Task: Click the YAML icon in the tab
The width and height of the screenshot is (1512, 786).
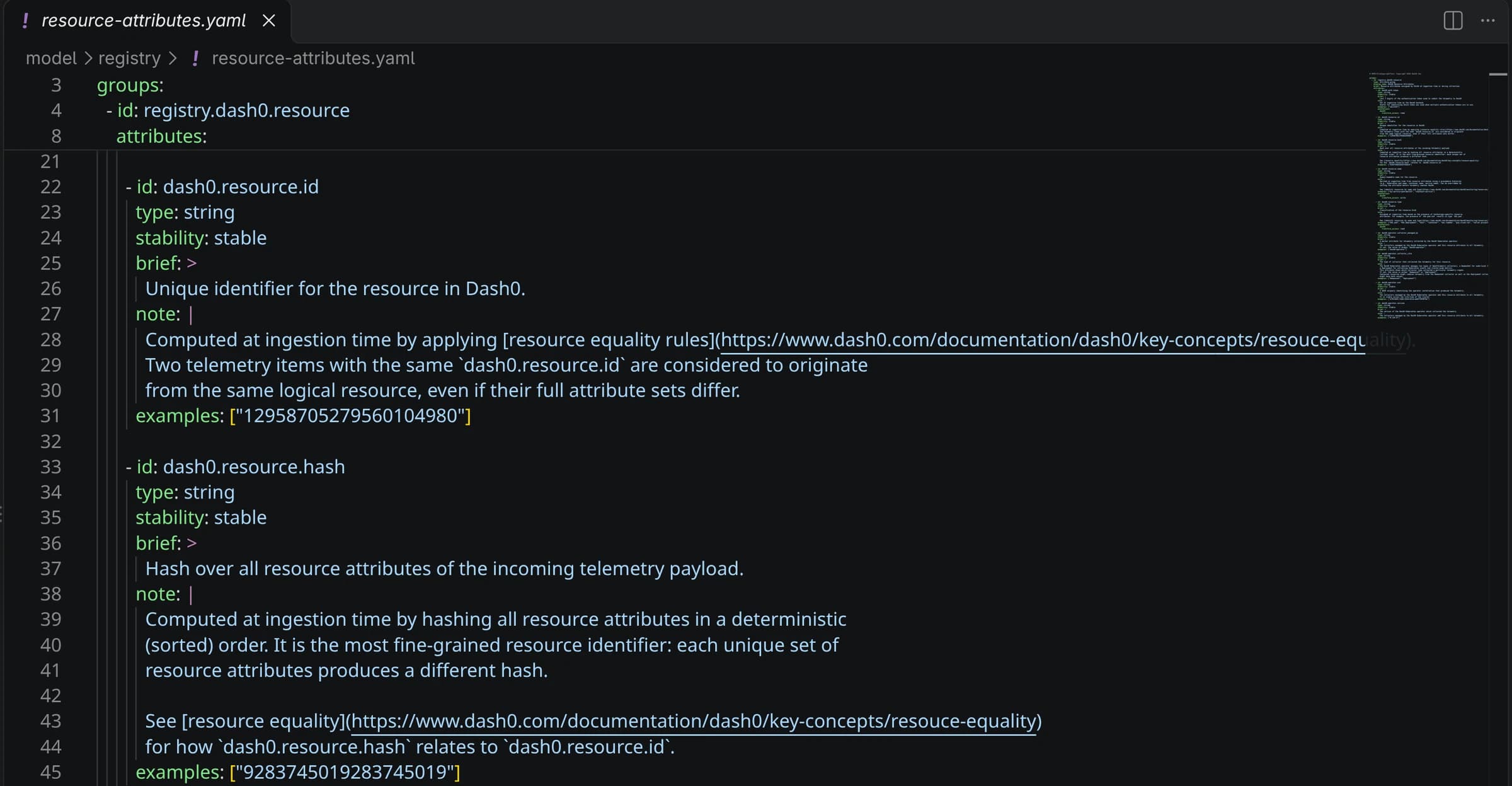Action: 25,21
